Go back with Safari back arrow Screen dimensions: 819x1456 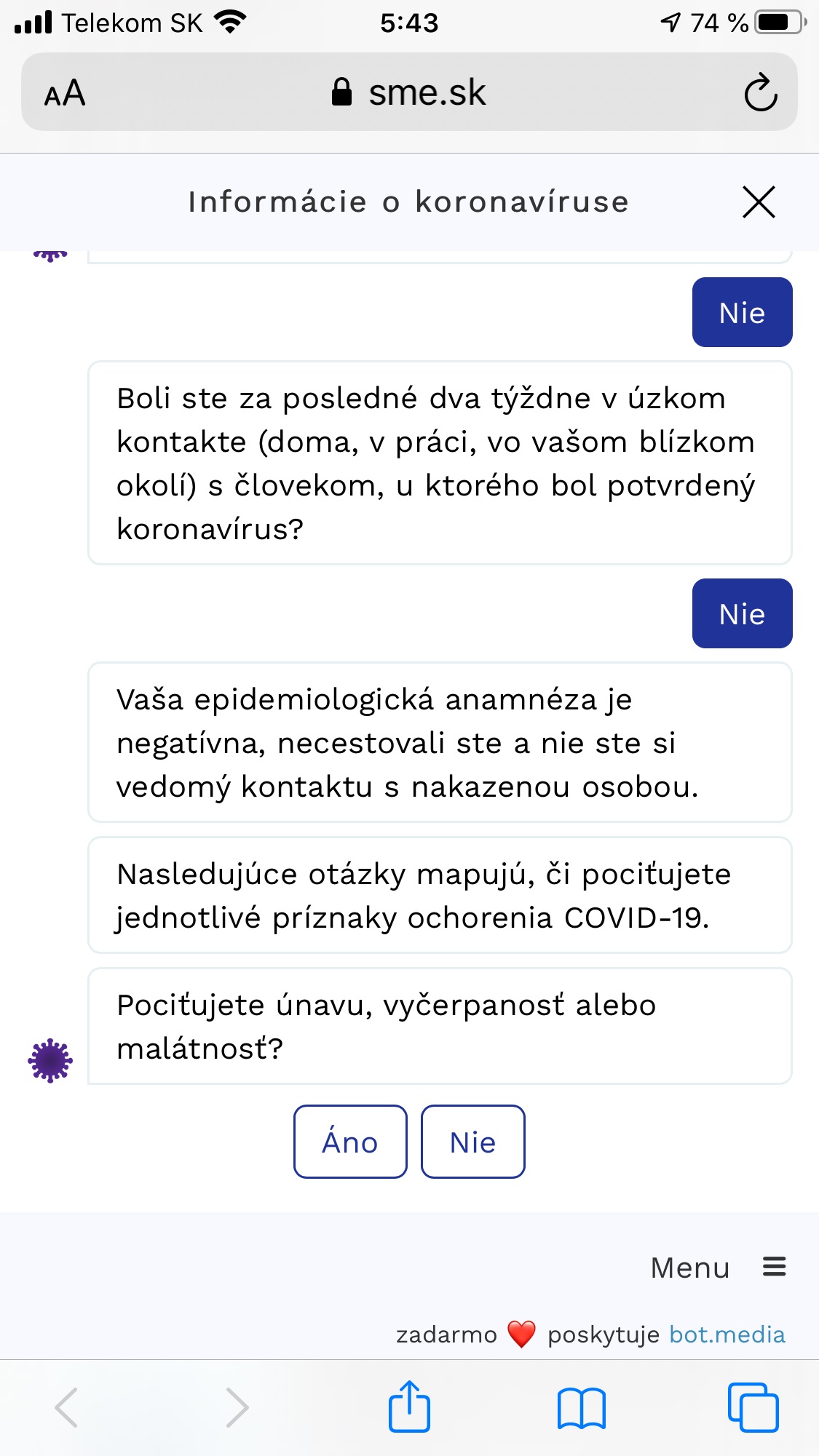click(66, 1407)
